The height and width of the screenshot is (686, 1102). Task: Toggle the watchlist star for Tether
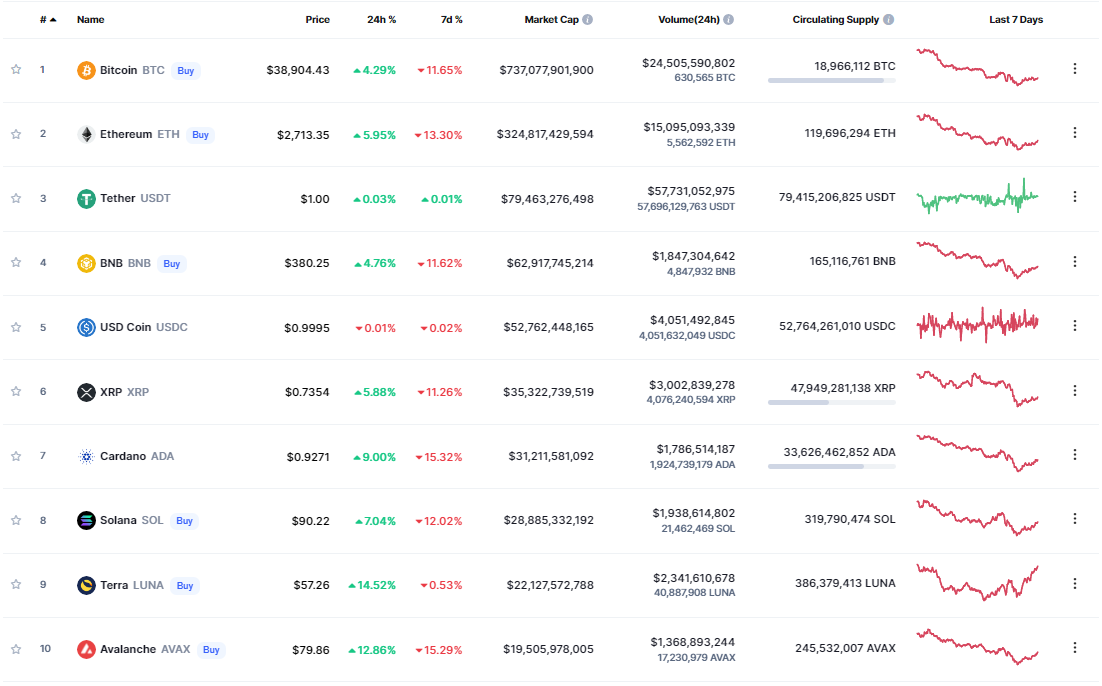16,198
